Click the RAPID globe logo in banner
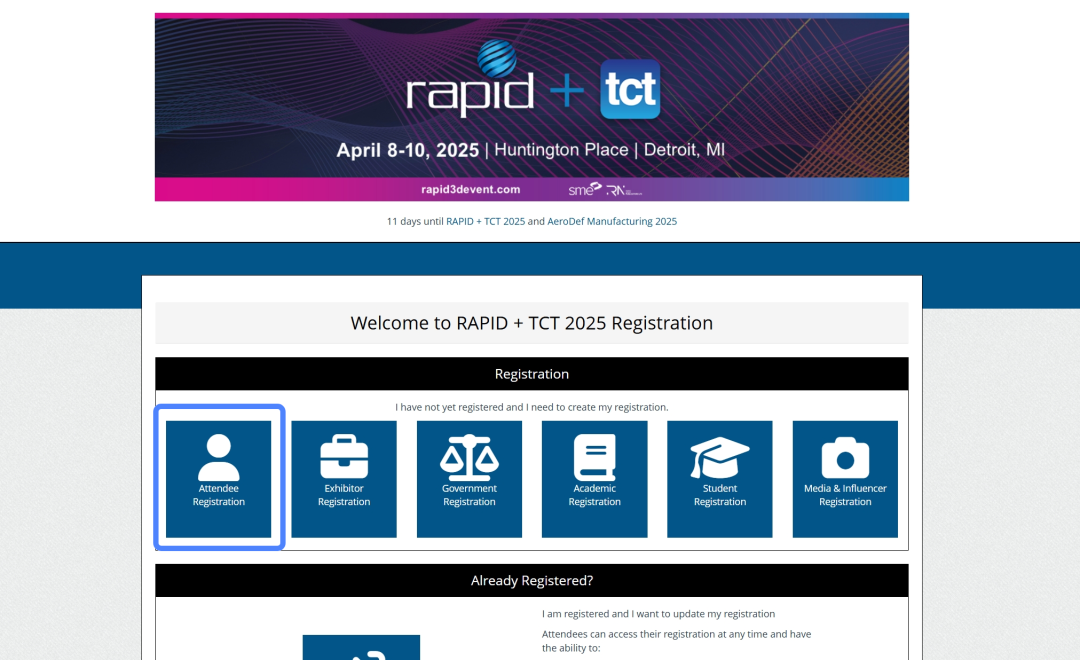 pyautogui.click(x=496, y=57)
